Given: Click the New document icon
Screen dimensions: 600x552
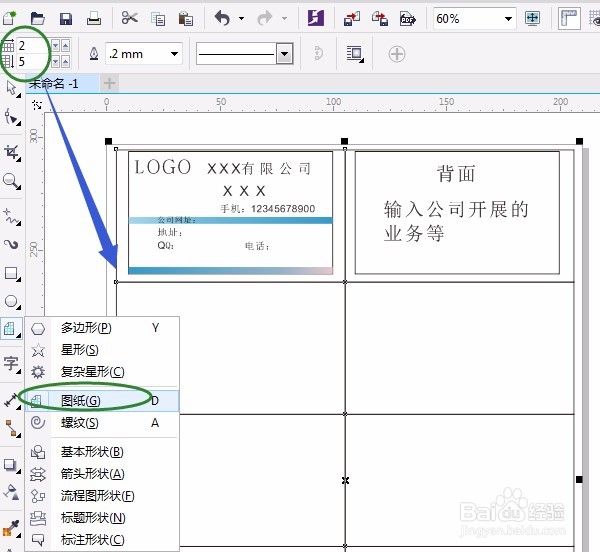Looking at the screenshot, I should [9, 18].
